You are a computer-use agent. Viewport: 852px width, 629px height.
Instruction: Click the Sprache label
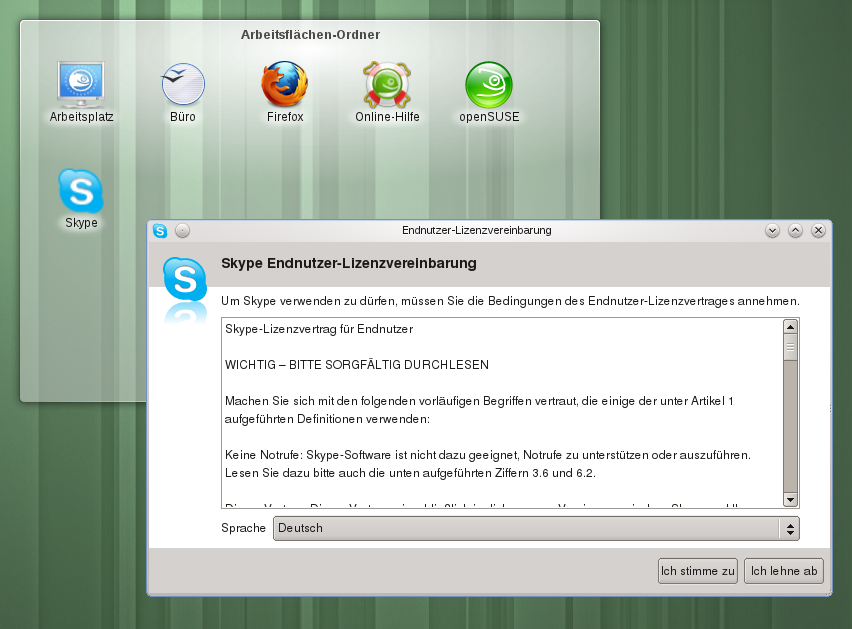[x=243, y=528]
